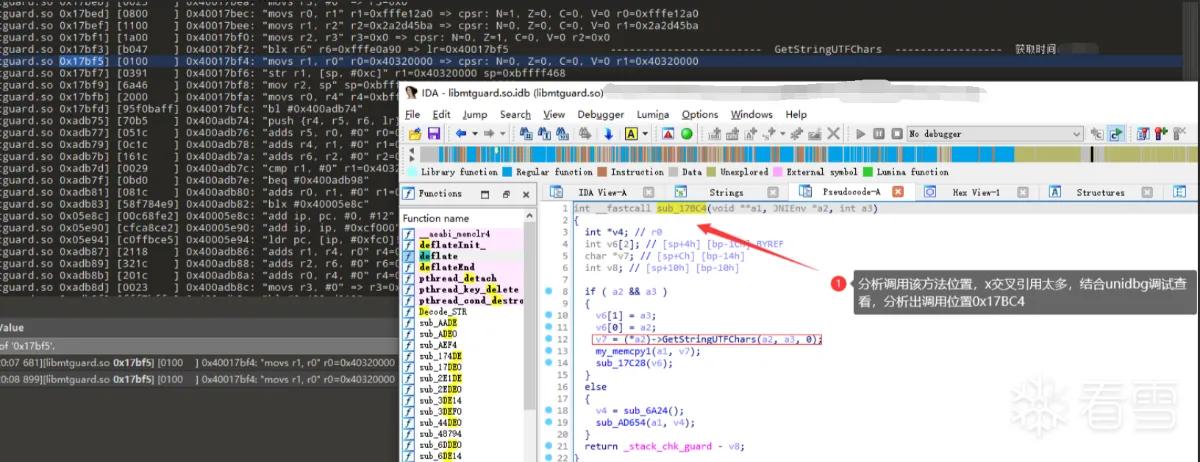
Task: Open the Search menu in IDA
Action: (515, 115)
